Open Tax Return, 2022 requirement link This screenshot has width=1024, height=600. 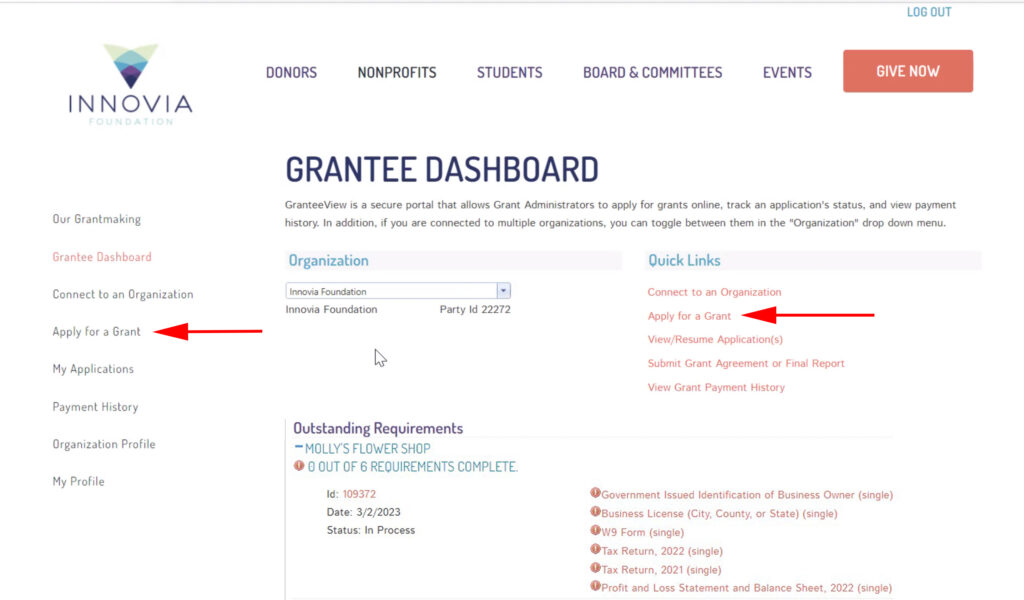coord(662,551)
